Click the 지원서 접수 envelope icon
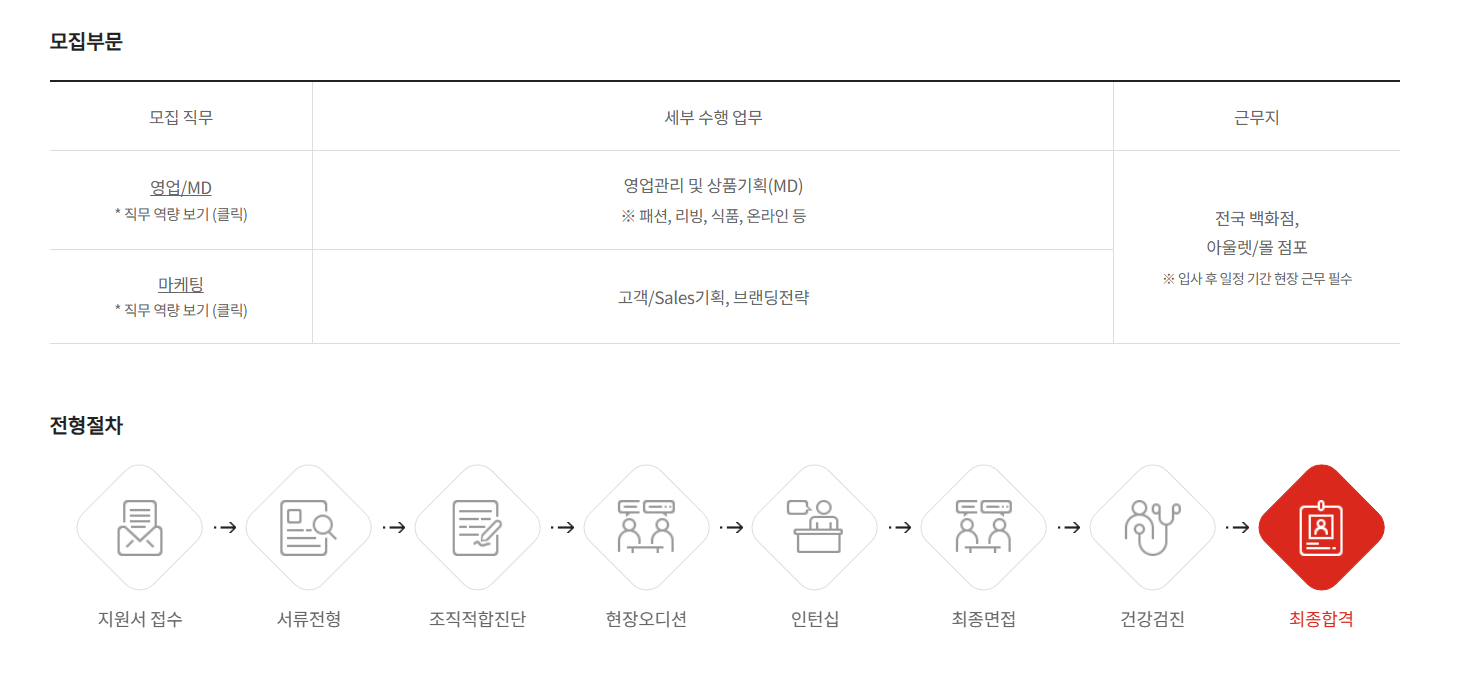This screenshot has width=1460, height=685. click(x=140, y=528)
